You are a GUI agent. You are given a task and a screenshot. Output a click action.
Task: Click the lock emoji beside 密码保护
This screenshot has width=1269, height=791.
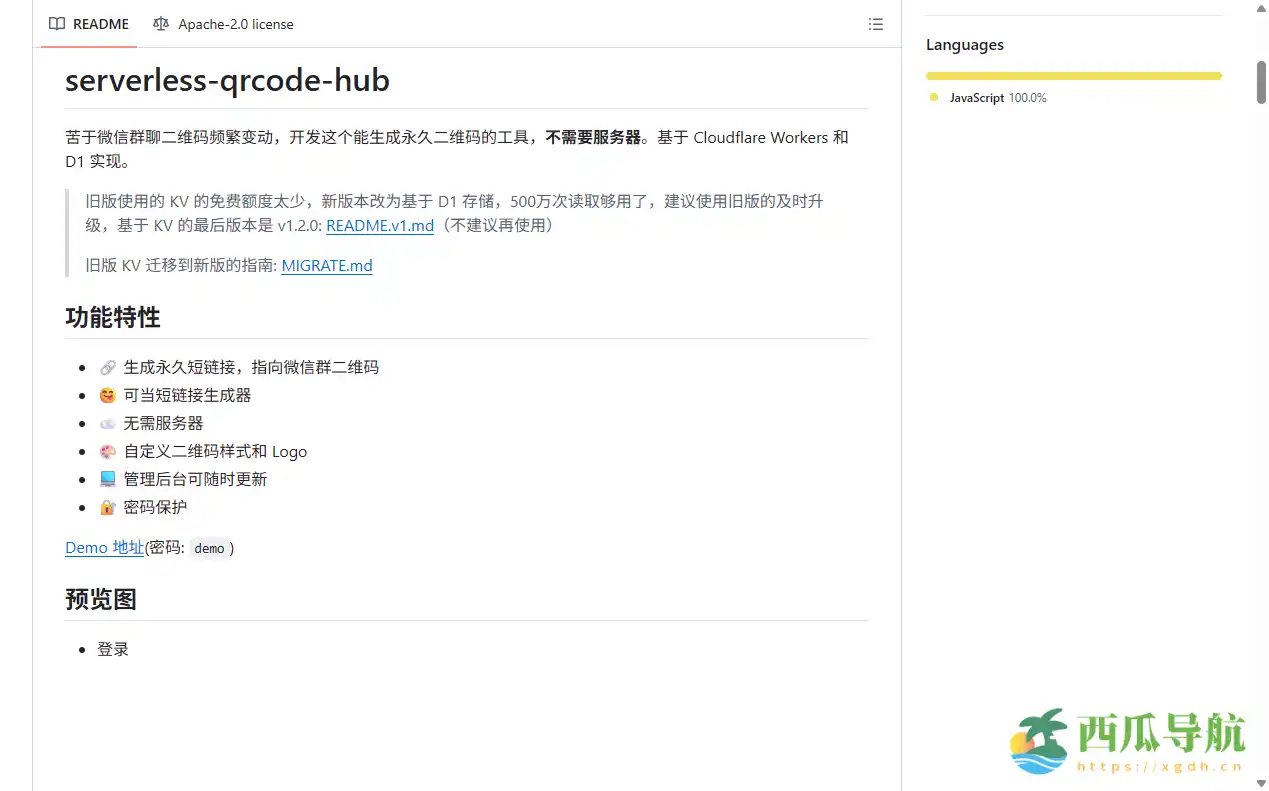pyautogui.click(x=107, y=507)
